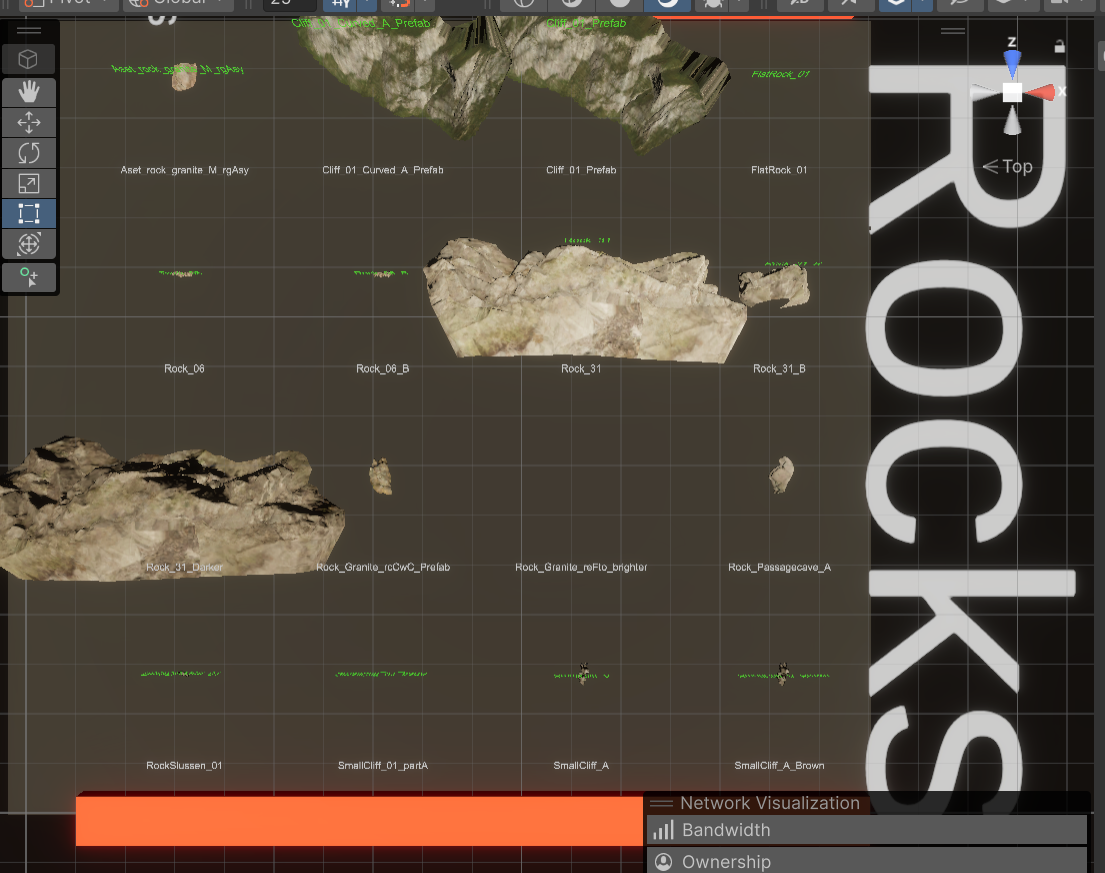Select the Hand view tool
1105x873 pixels.
click(29, 92)
